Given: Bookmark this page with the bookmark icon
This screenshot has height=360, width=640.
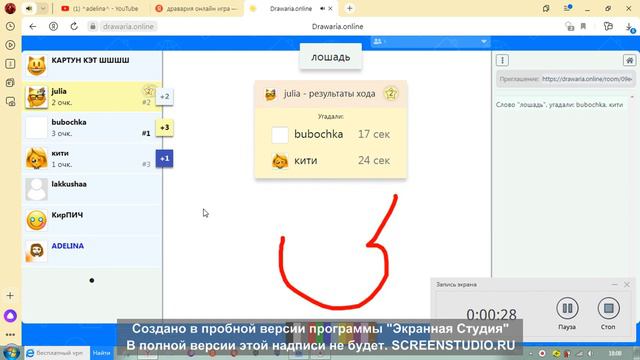Looking at the screenshot, I should tap(584, 27).
